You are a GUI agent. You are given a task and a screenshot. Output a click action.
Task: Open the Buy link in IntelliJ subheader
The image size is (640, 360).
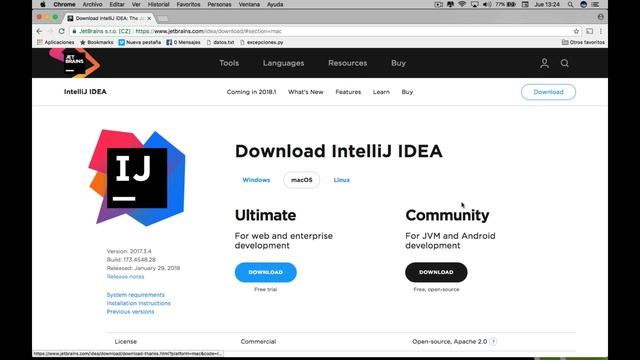407,92
